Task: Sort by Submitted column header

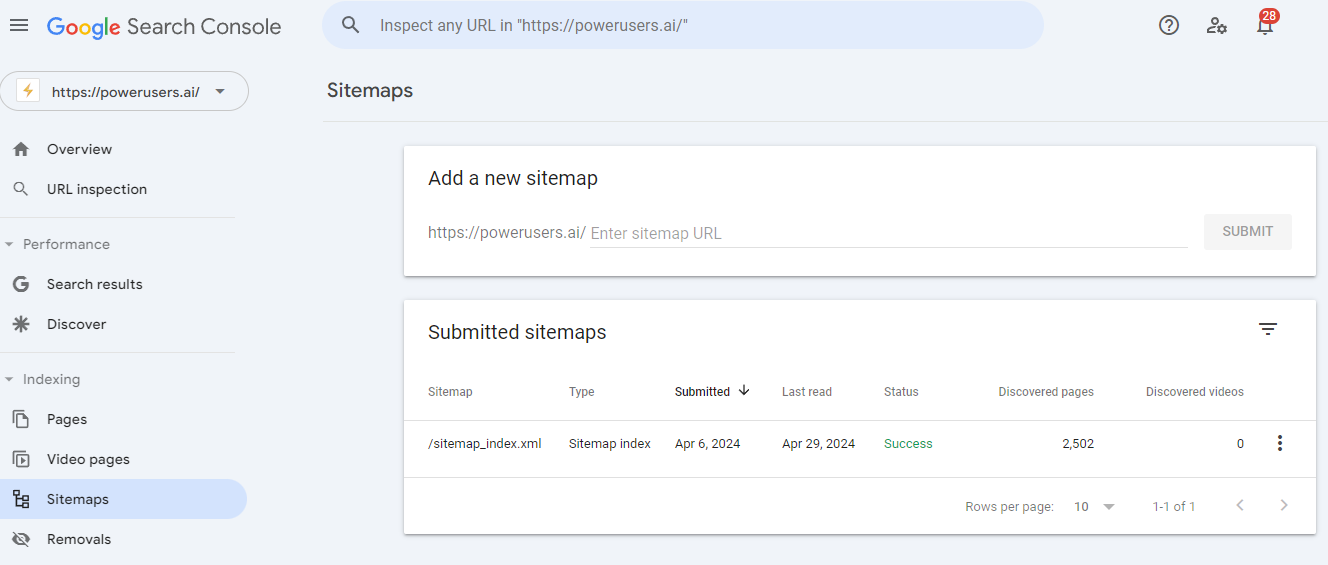Action: point(702,392)
